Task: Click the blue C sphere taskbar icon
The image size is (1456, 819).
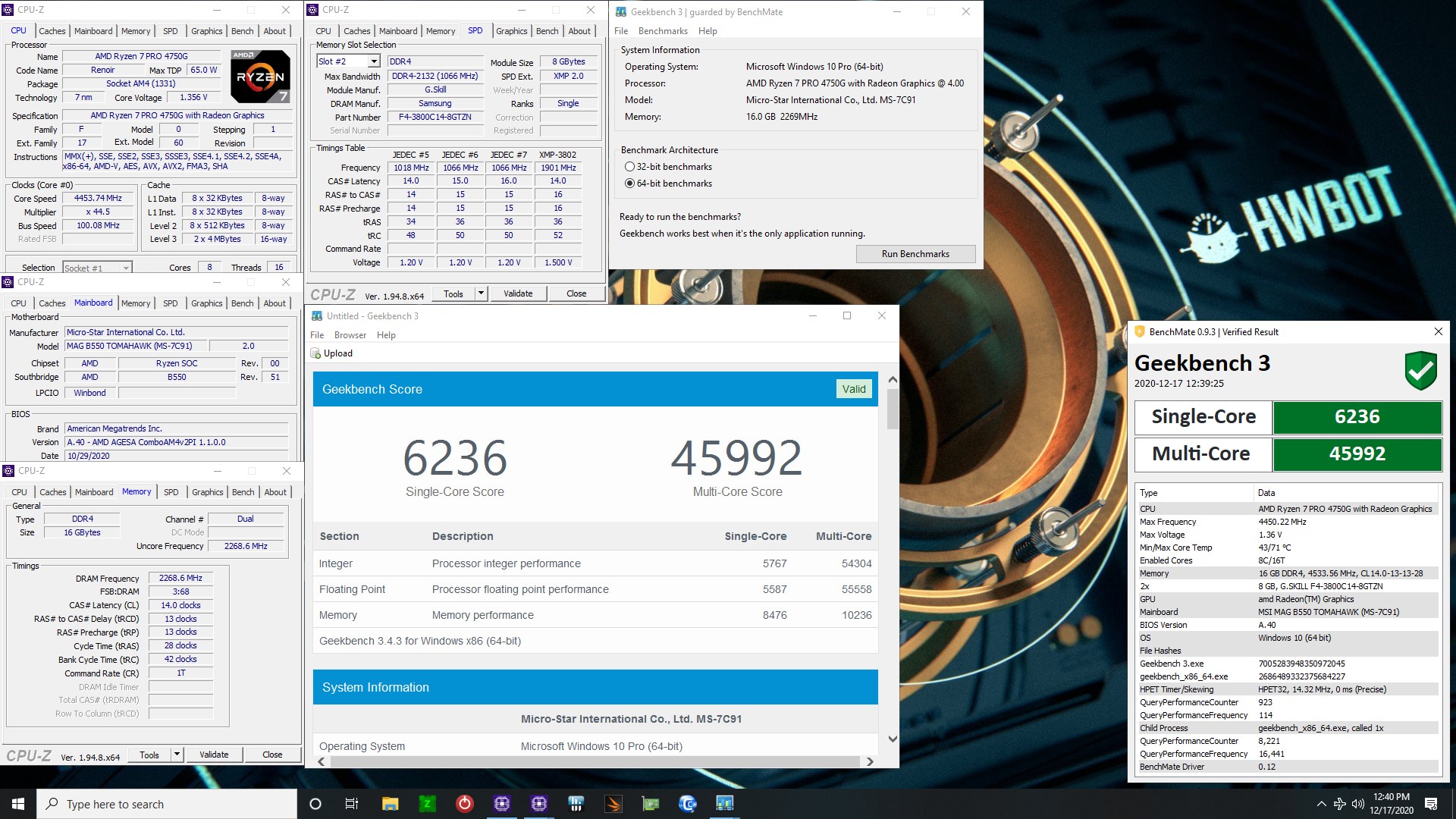Action: coord(687,804)
